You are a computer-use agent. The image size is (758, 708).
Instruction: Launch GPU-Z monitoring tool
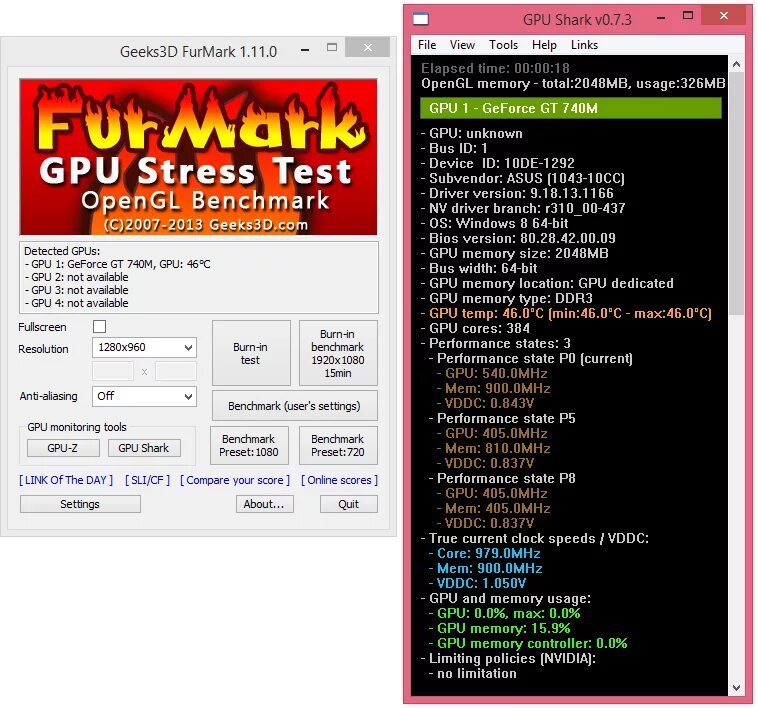(x=63, y=448)
